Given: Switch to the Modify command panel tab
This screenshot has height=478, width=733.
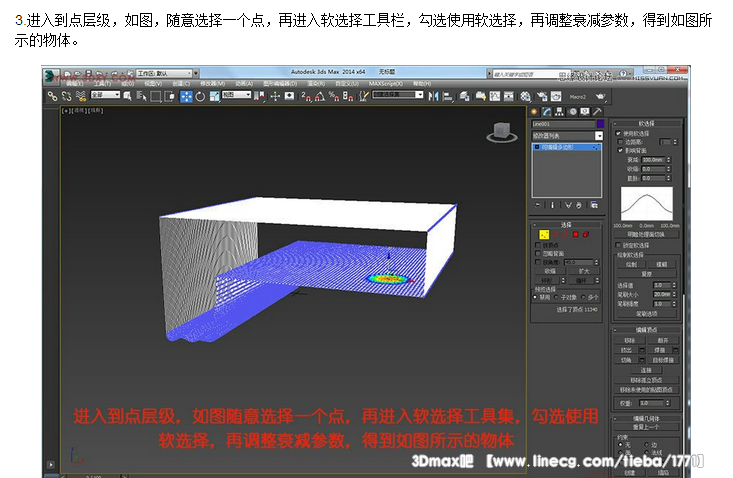Looking at the screenshot, I should 546,112.
